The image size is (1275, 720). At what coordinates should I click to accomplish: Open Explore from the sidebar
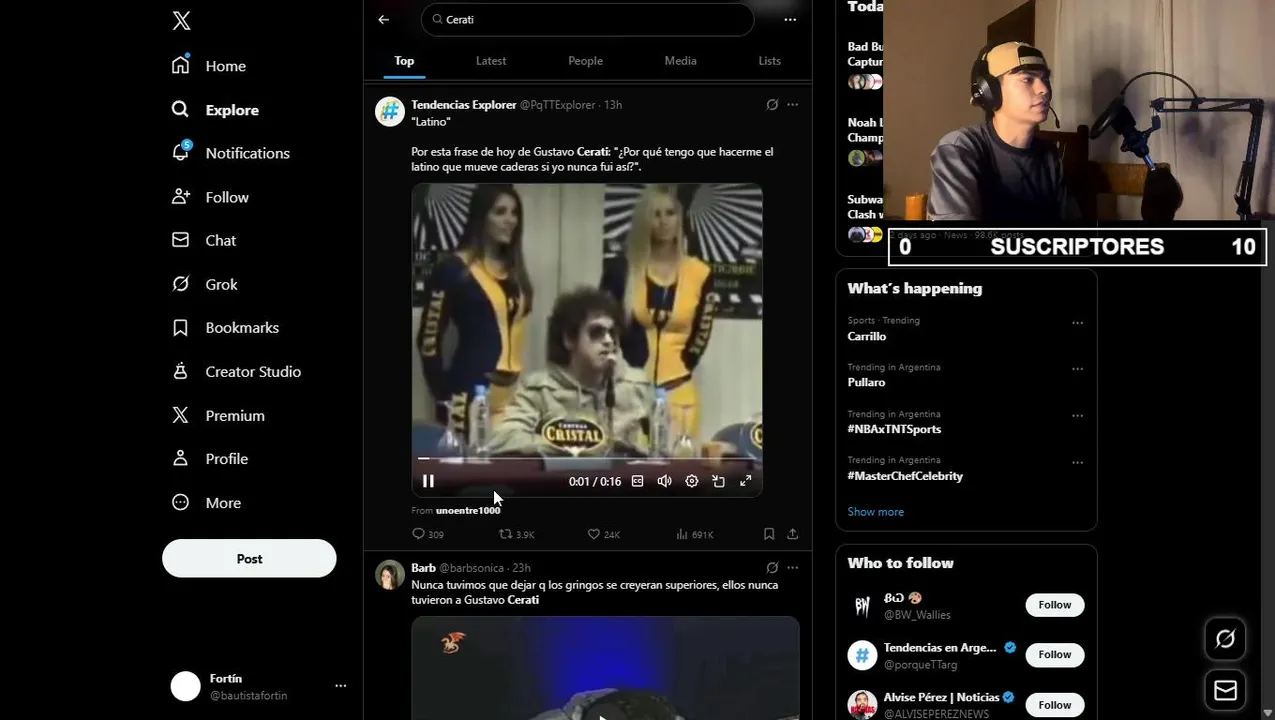pos(215,110)
